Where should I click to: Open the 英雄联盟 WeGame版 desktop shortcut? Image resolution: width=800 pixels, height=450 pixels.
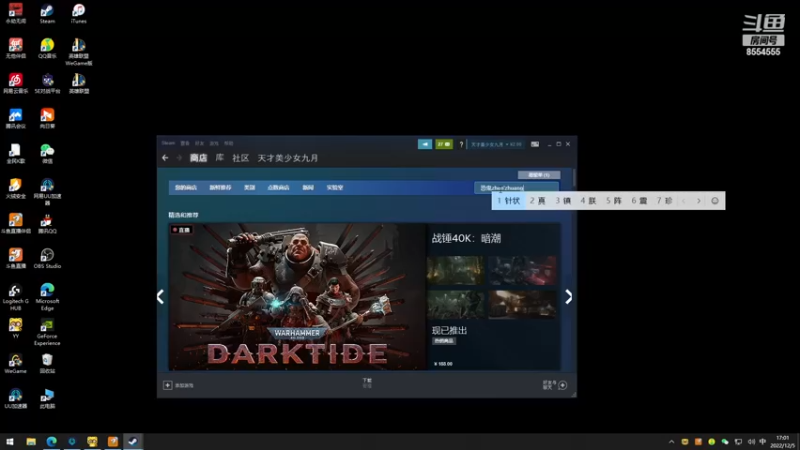click(x=79, y=52)
